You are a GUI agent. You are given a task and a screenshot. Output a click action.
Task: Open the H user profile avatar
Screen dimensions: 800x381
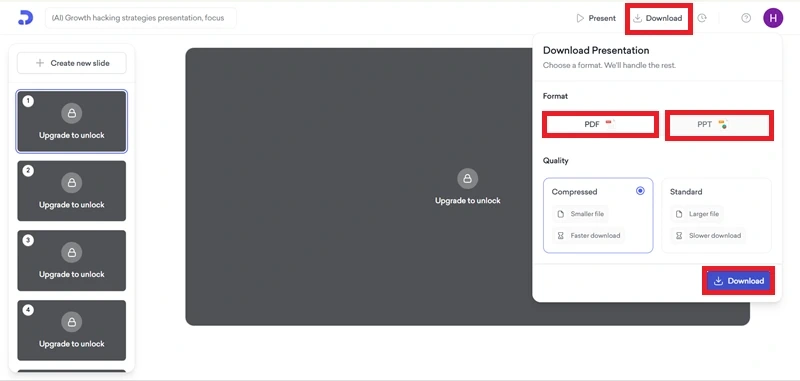tap(773, 18)
